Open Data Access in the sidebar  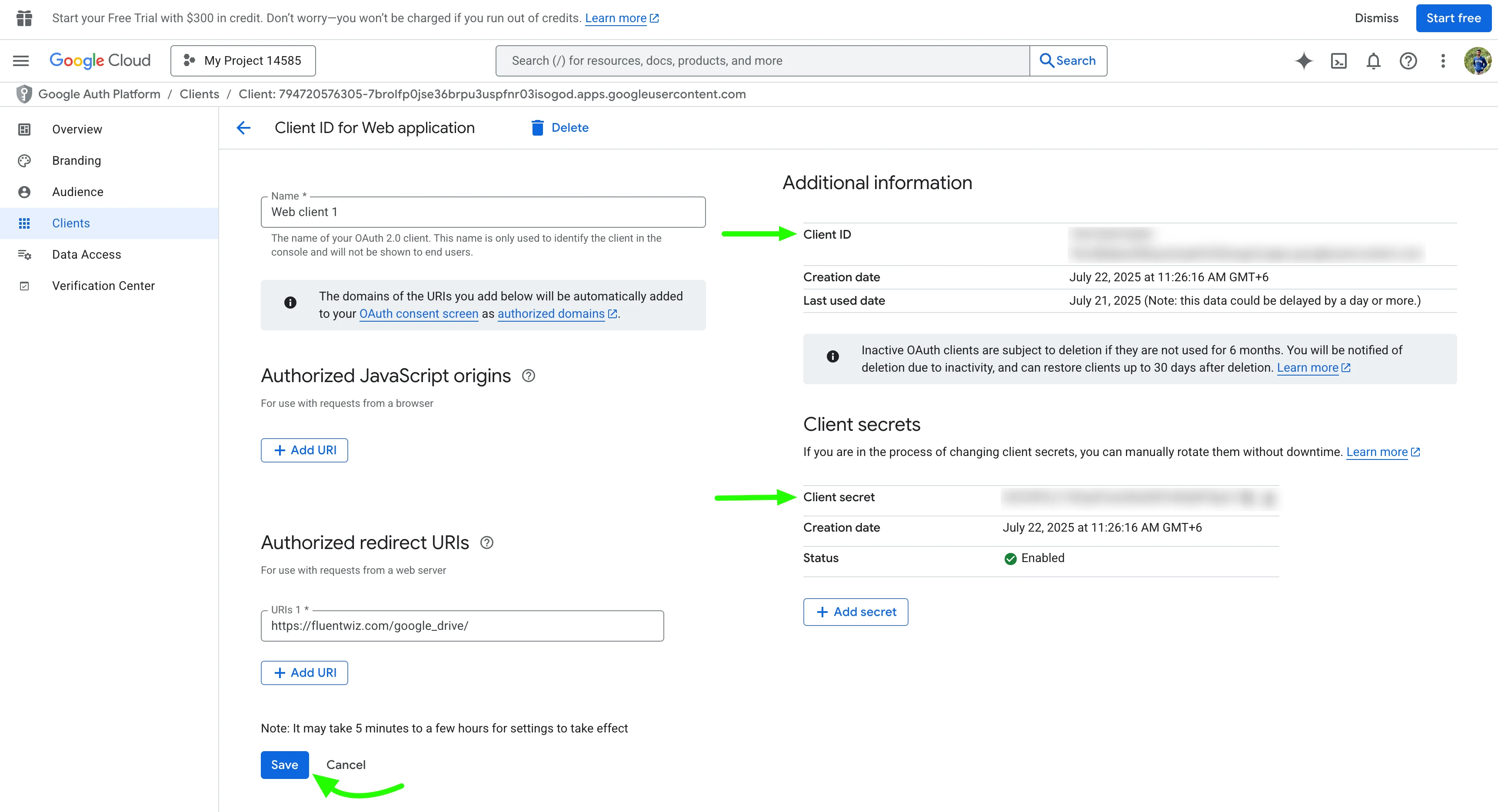[x=86, y=254]
